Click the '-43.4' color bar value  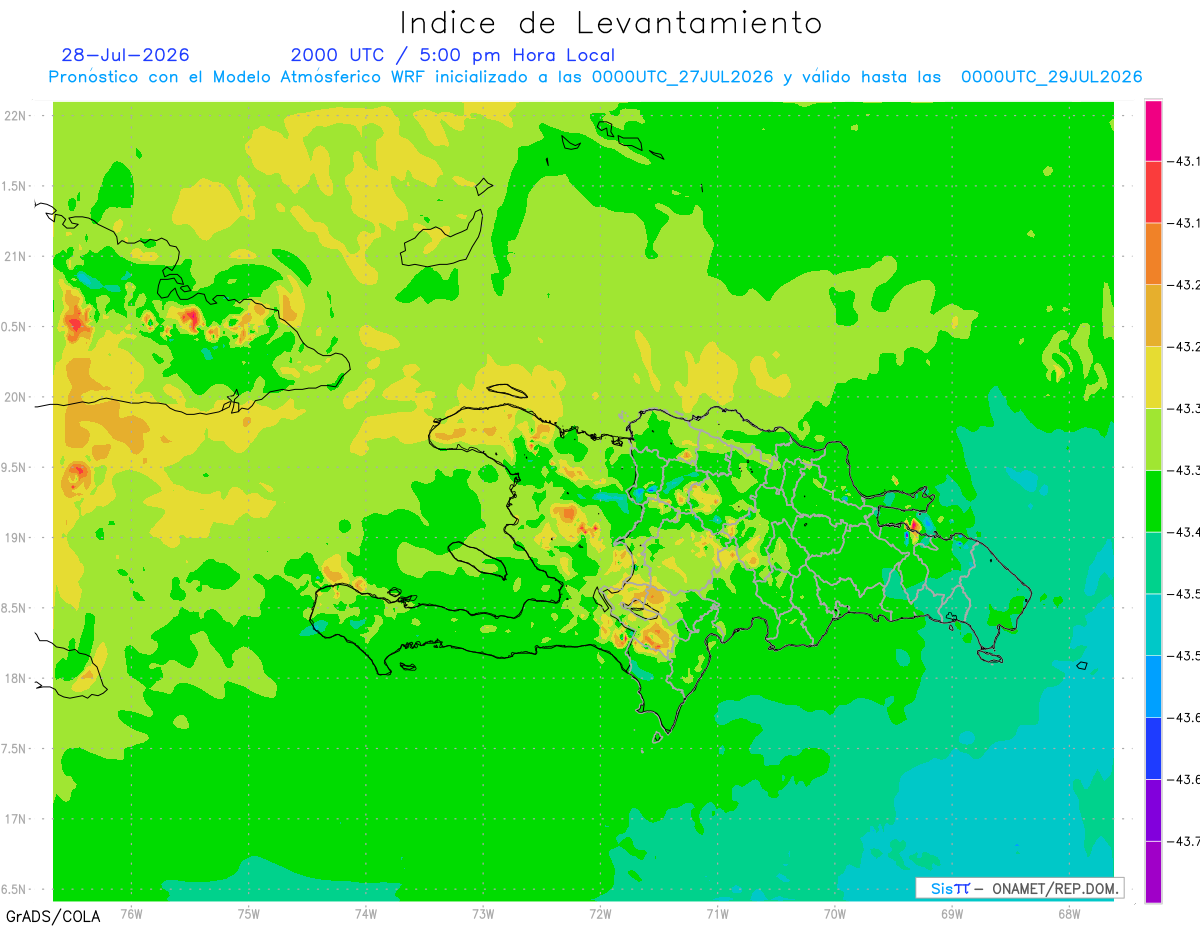click(1185, 532)
